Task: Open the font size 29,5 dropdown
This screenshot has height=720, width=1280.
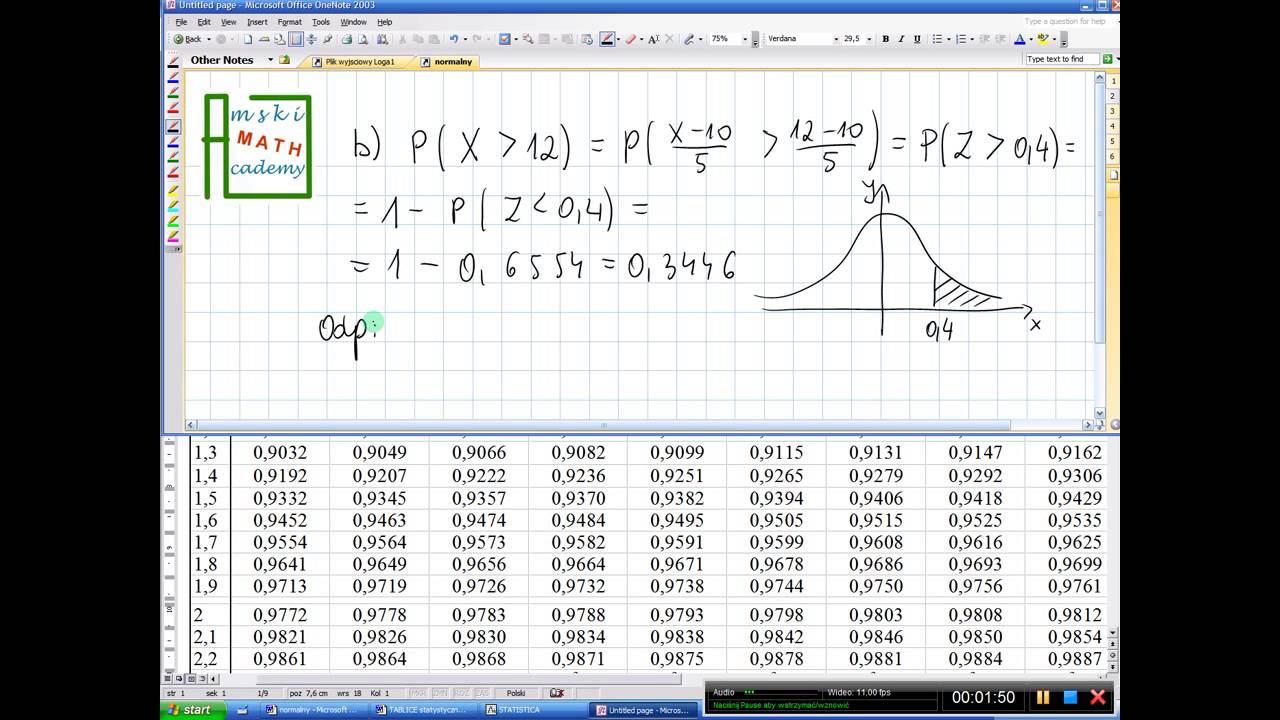Action: coord(869,39)
